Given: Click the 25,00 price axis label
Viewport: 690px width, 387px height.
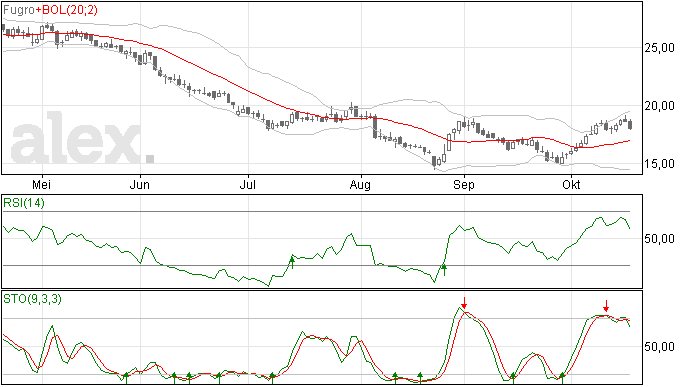Looking at the screenshot, I should (x=659, y=48).
